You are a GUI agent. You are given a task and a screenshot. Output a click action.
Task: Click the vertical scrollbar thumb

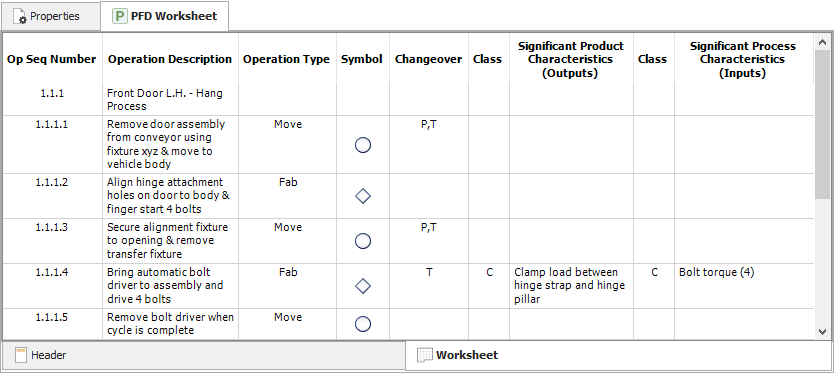(x=822, y=123)
